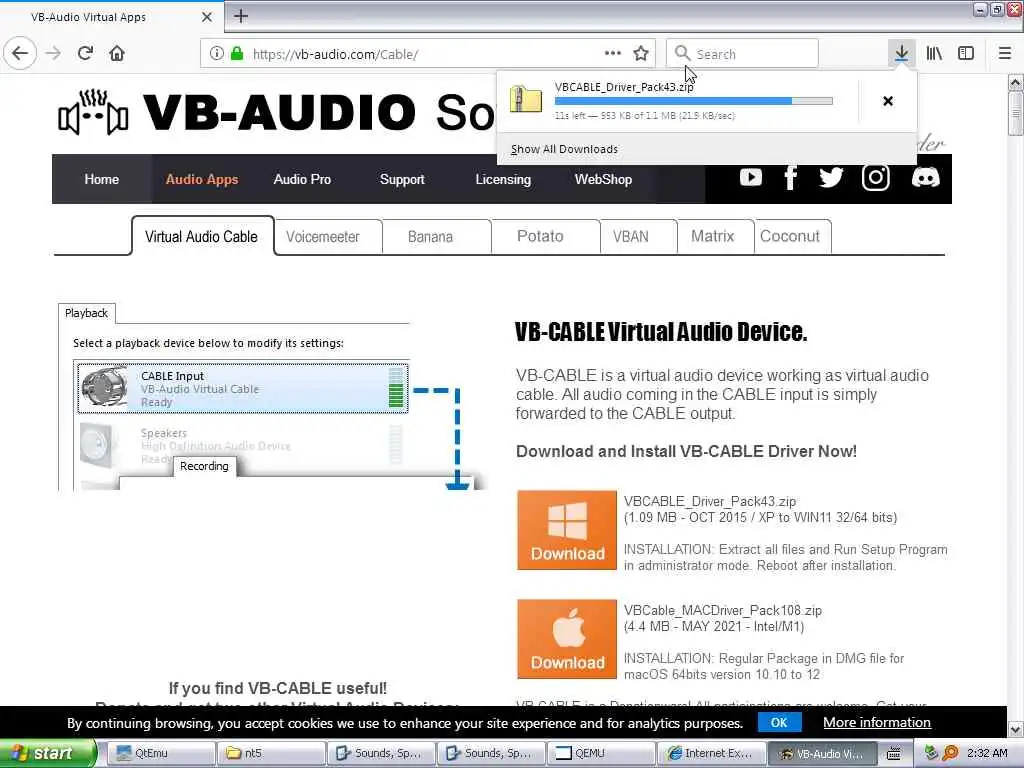Viewport: 1024px width, 768px height.
Task: Click the Playback tab in the illustration
Action: [86, 313]
